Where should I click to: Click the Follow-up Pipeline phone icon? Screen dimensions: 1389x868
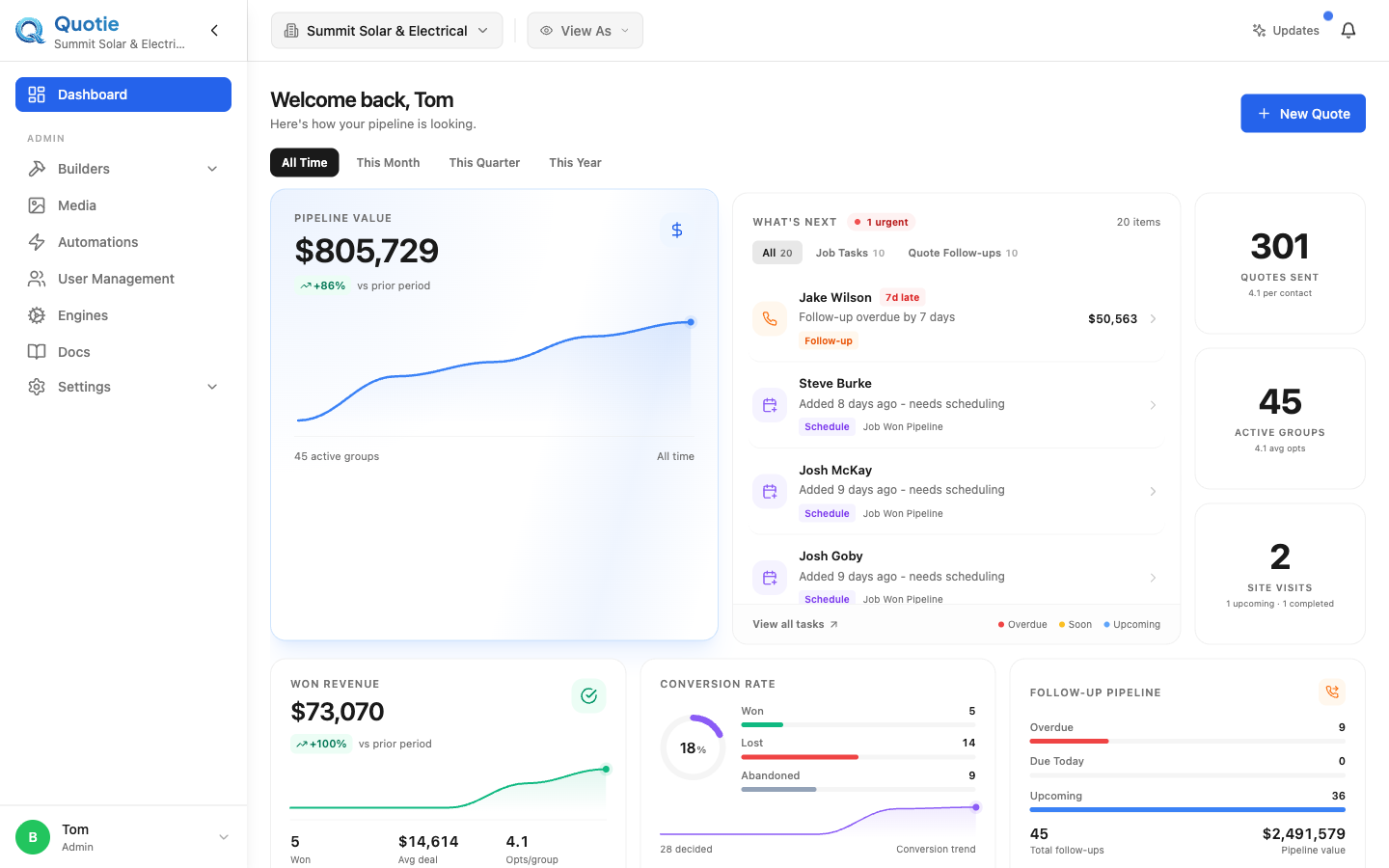coord(1332,692)
